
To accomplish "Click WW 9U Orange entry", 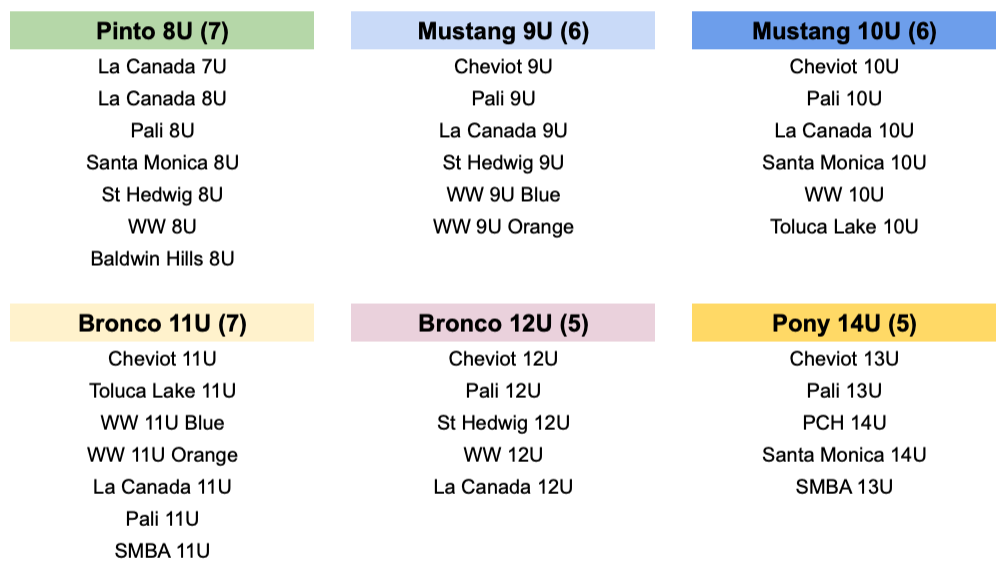I will click(x=503, y=227).
